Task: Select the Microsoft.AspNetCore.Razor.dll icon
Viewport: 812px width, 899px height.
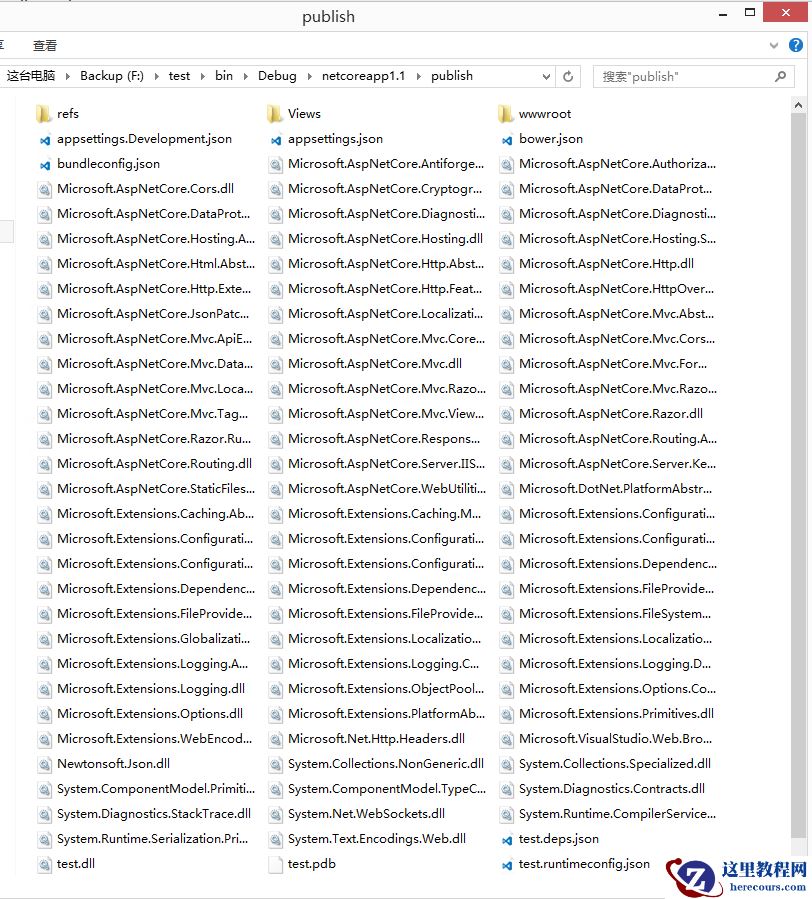Action: [507, 415]
